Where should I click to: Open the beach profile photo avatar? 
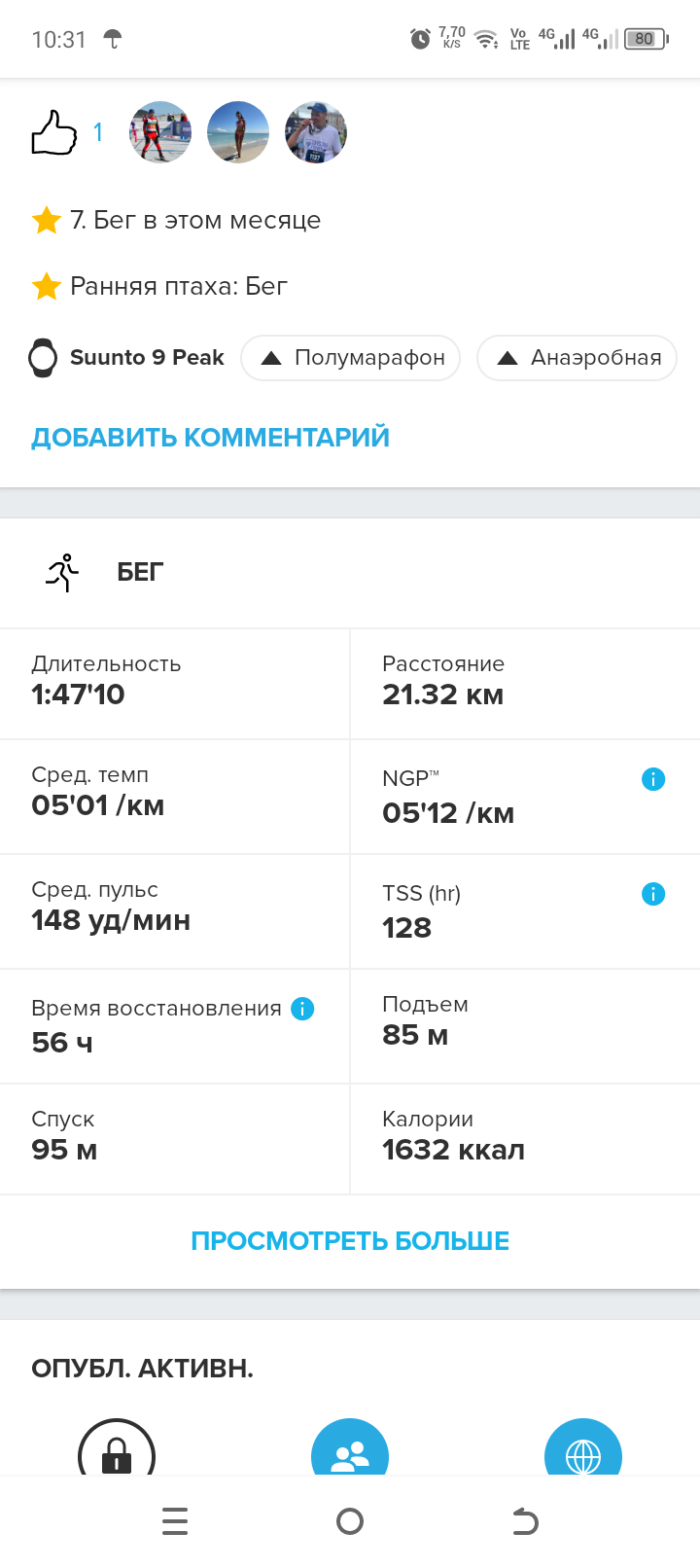[238, 132]
